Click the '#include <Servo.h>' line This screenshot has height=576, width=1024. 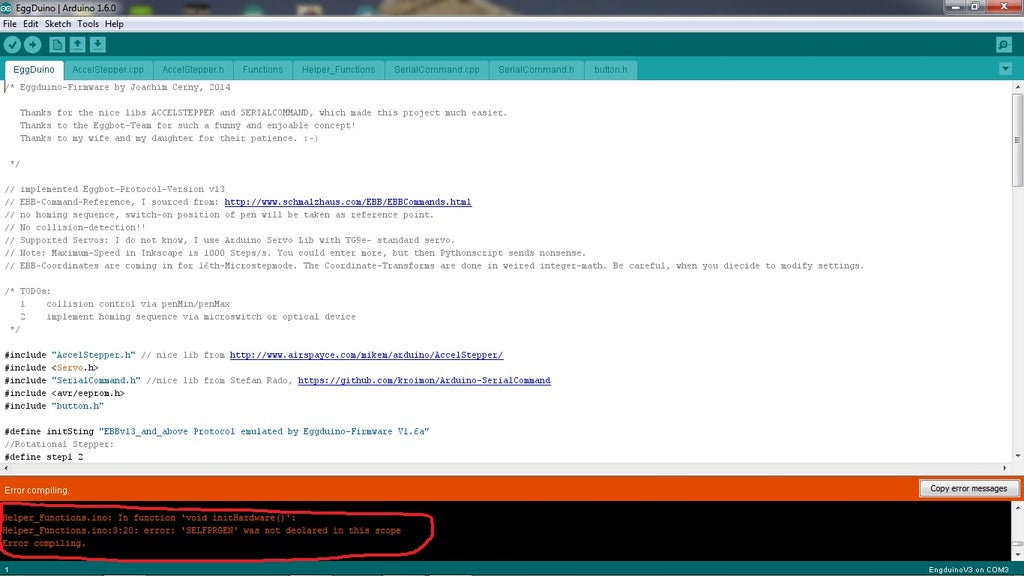(51, 368)
